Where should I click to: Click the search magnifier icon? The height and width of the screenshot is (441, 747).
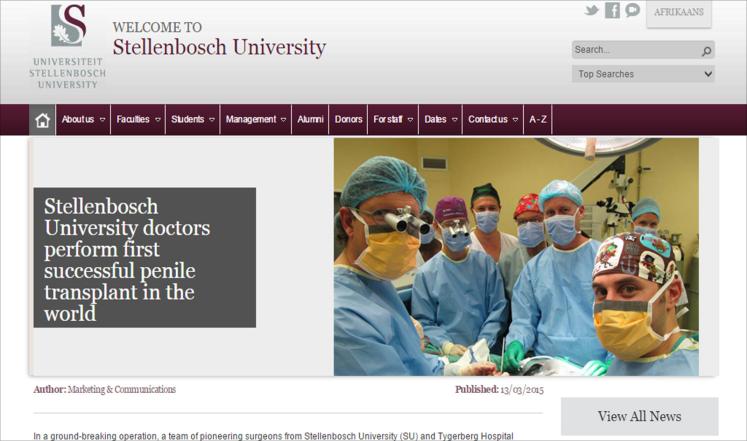[707, 50]
